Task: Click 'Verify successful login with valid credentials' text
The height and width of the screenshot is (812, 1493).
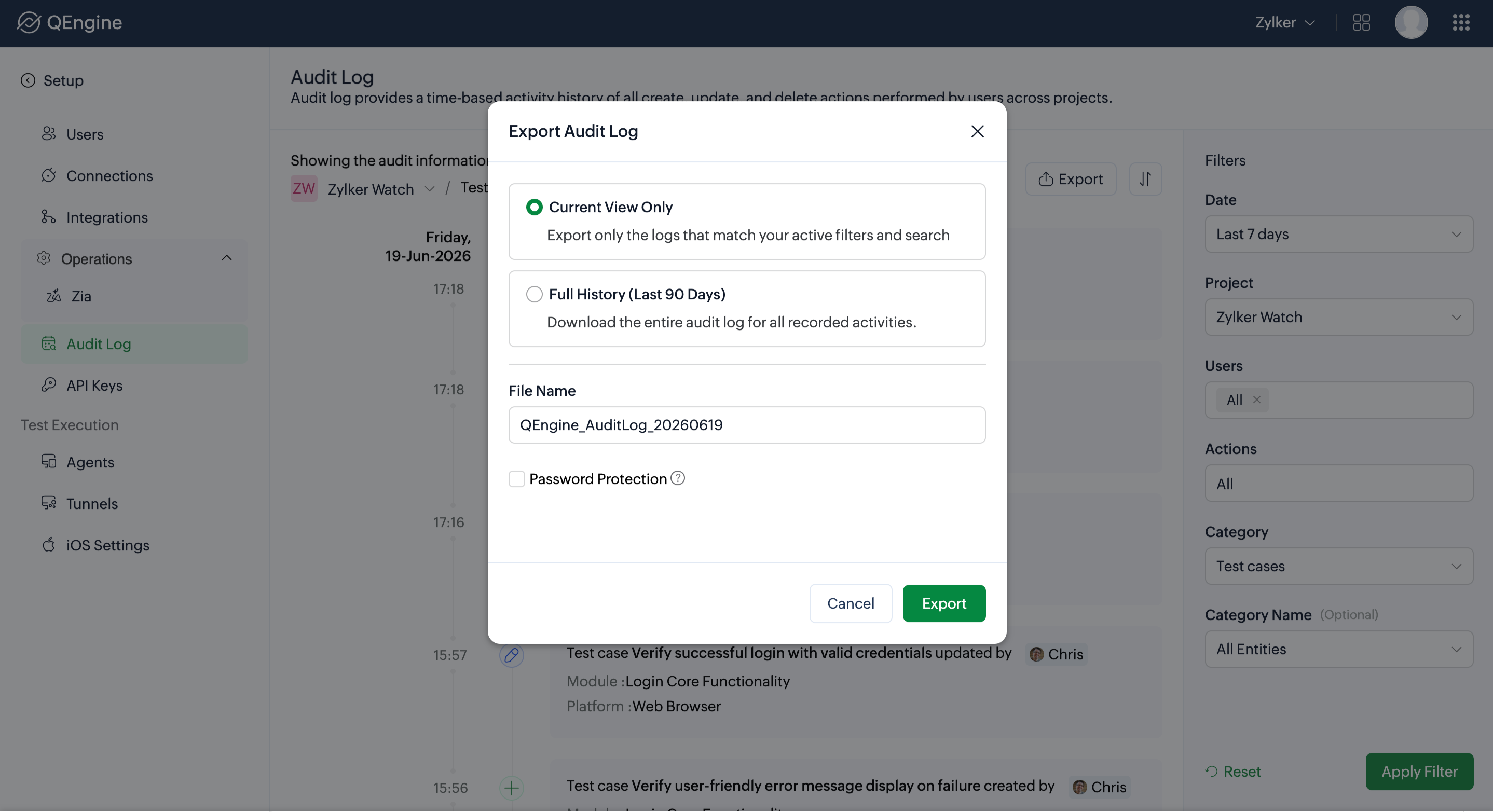Action: [x=782, y=653]
